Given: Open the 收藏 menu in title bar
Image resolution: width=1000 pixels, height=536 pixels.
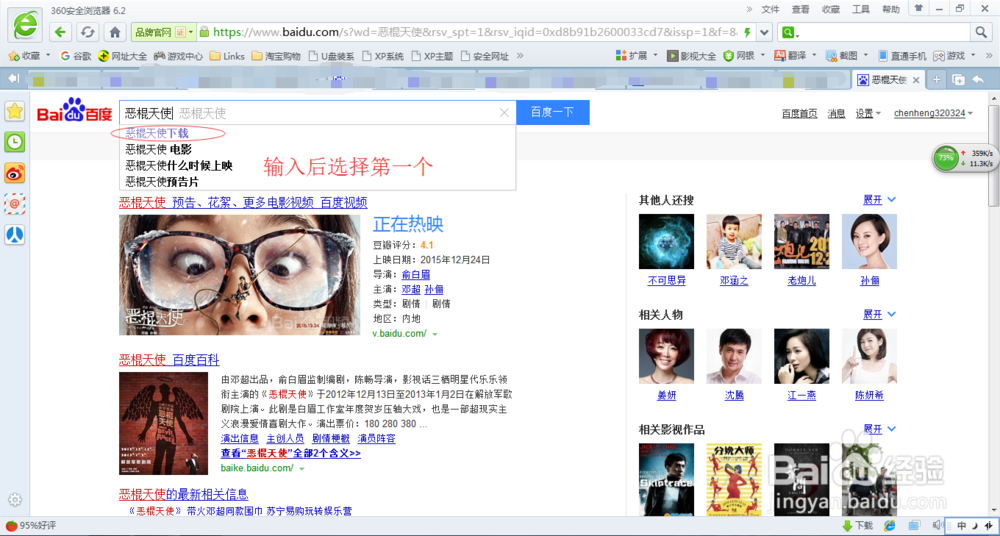Looking at the screenshot, I should tap(831, 9).
